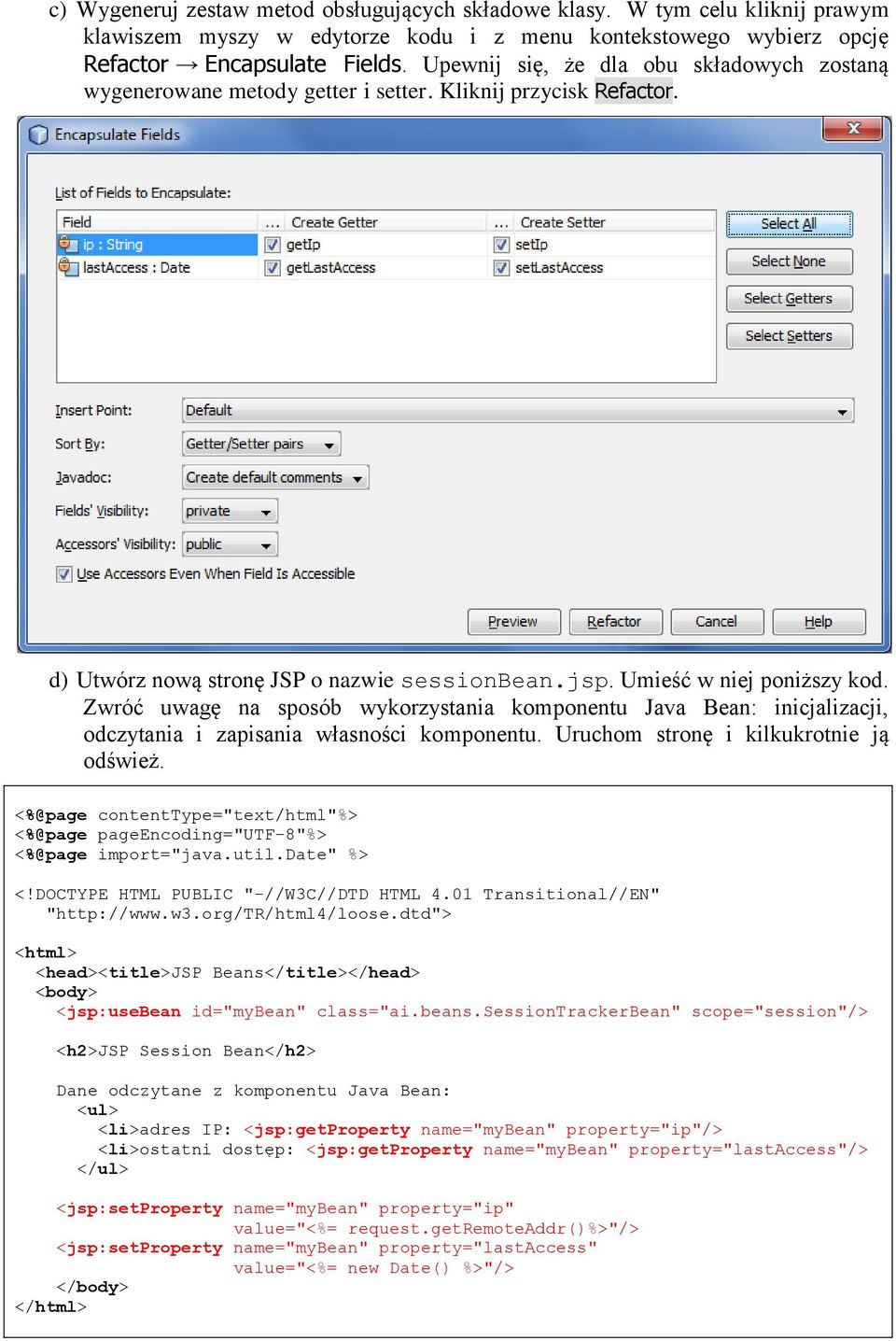Toggle the setLastAccess setter checkbox
Viewport: 896px width, 1341px height.
501,268
